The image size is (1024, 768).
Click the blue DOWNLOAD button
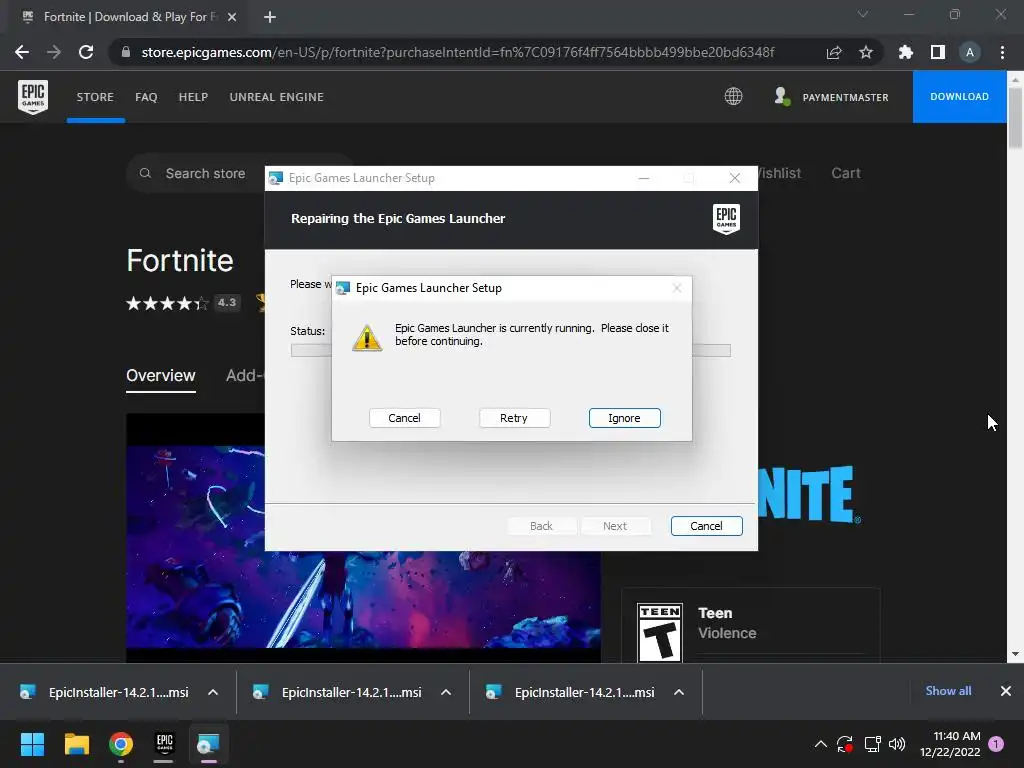(959, 97)
